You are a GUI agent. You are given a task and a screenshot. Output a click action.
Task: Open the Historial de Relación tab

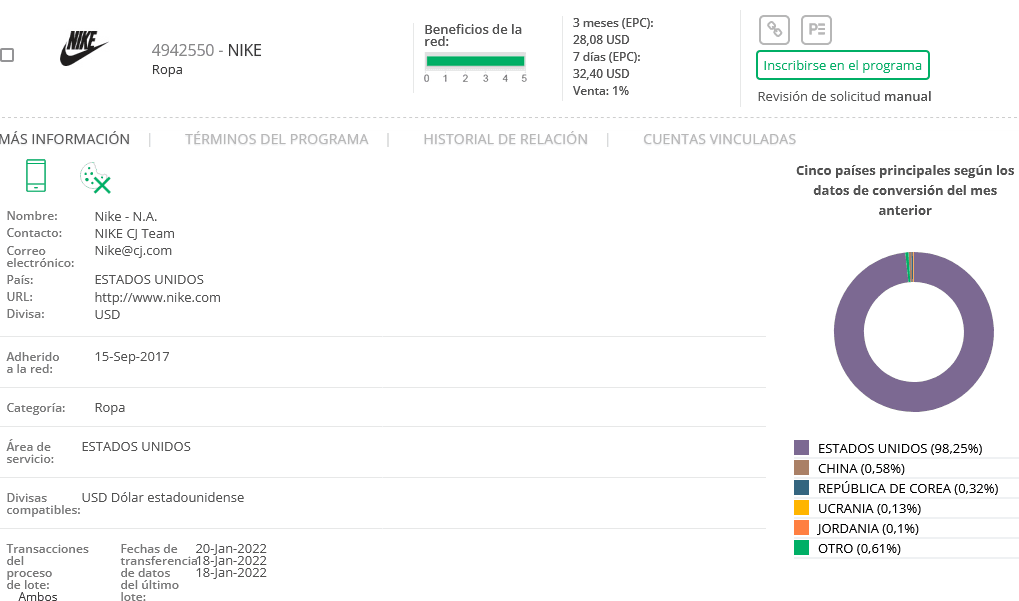(x=505, y=139)
